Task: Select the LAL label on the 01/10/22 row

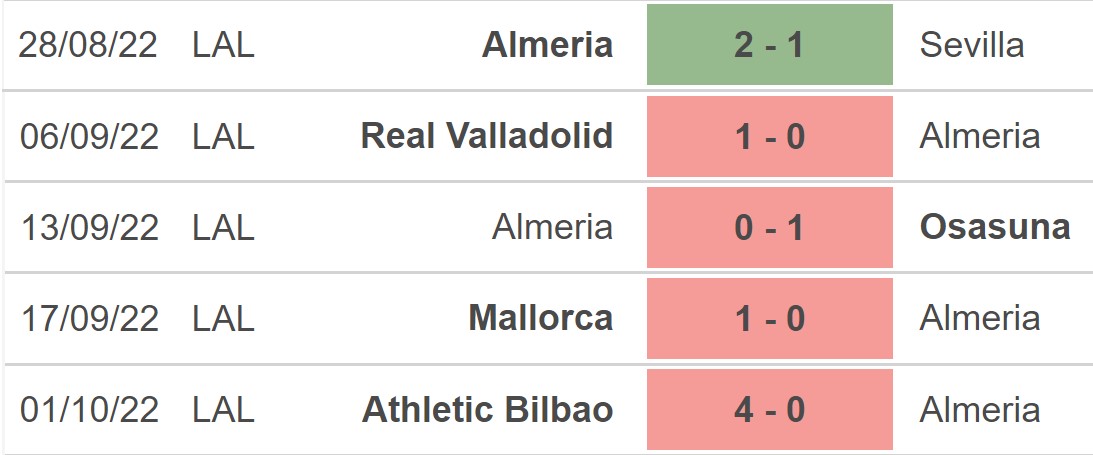Action: 223,409
